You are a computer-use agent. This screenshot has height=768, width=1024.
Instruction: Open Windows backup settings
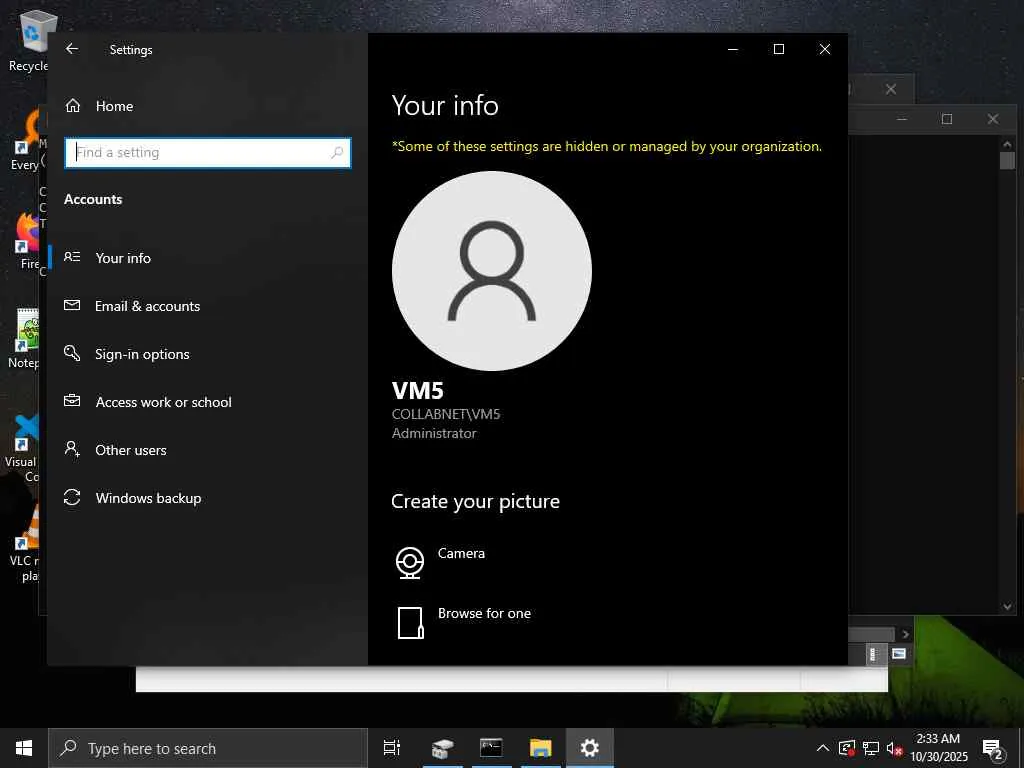(x=132, y=498)
